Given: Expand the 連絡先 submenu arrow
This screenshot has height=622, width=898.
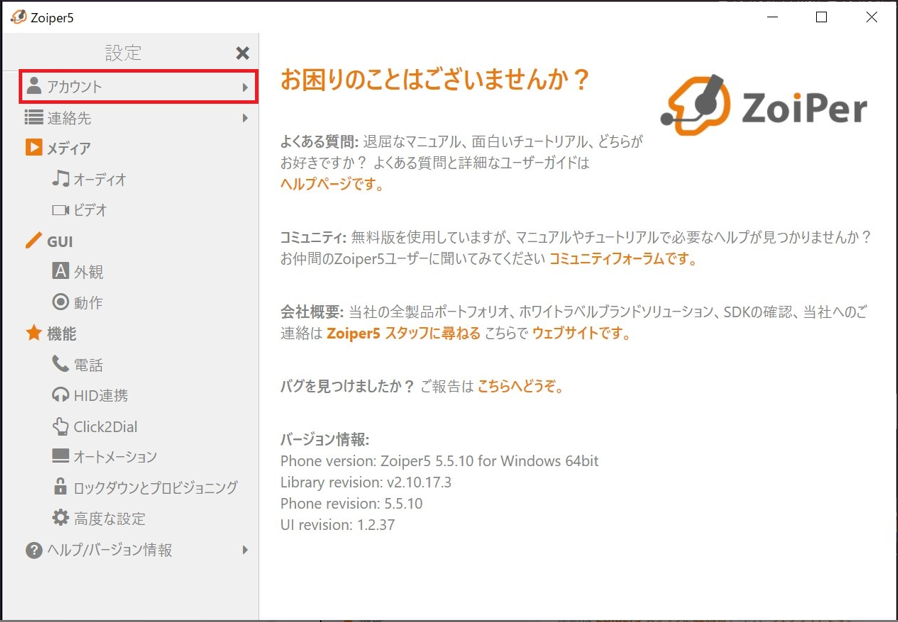Looking at the screenshot, I should click(245, 118).
